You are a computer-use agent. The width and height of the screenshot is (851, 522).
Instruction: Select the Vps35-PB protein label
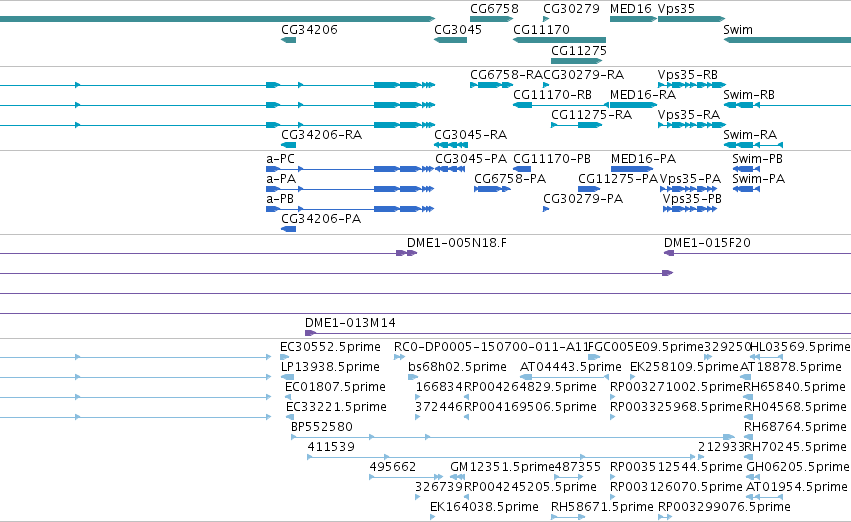692,200
